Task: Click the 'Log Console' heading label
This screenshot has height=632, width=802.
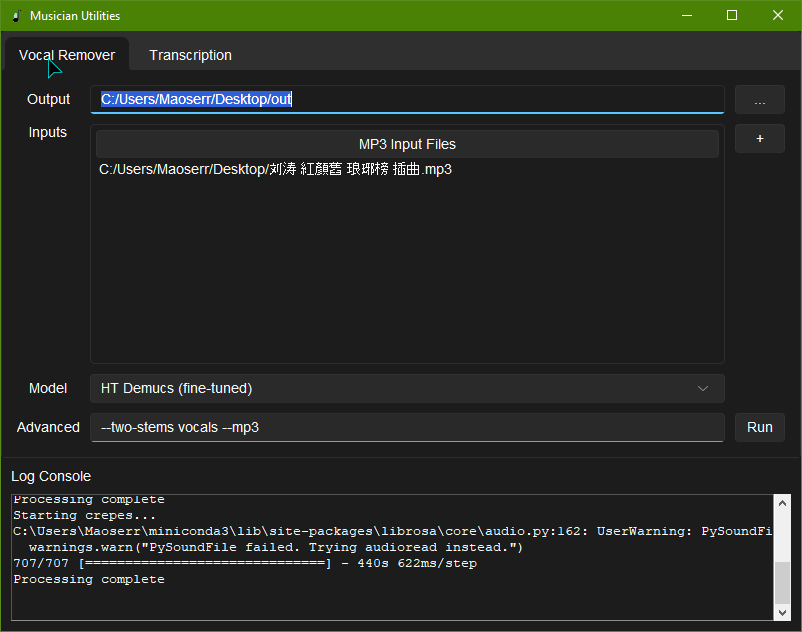Action: [x=51, y=476]
